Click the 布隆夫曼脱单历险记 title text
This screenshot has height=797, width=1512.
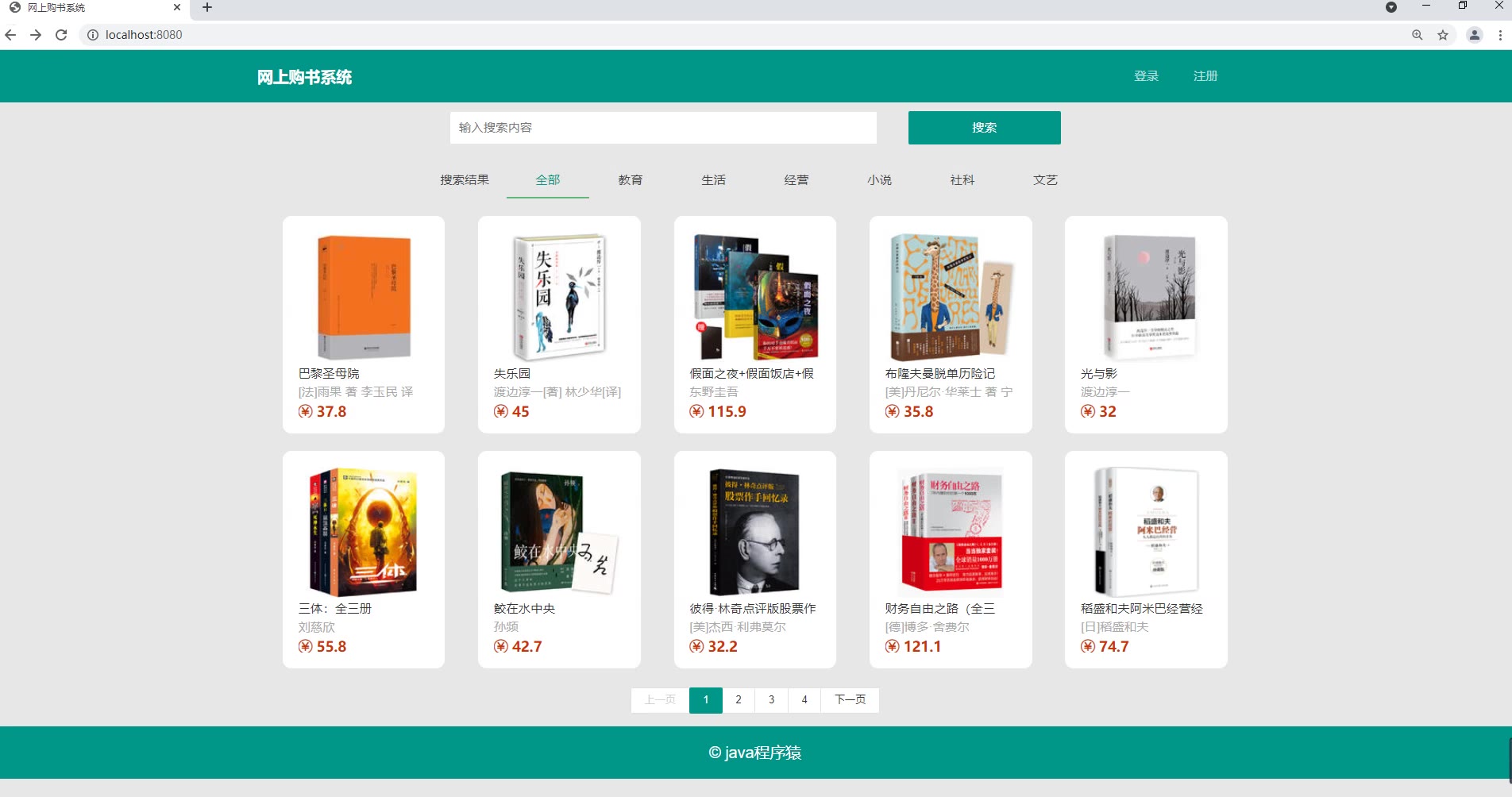940,374
